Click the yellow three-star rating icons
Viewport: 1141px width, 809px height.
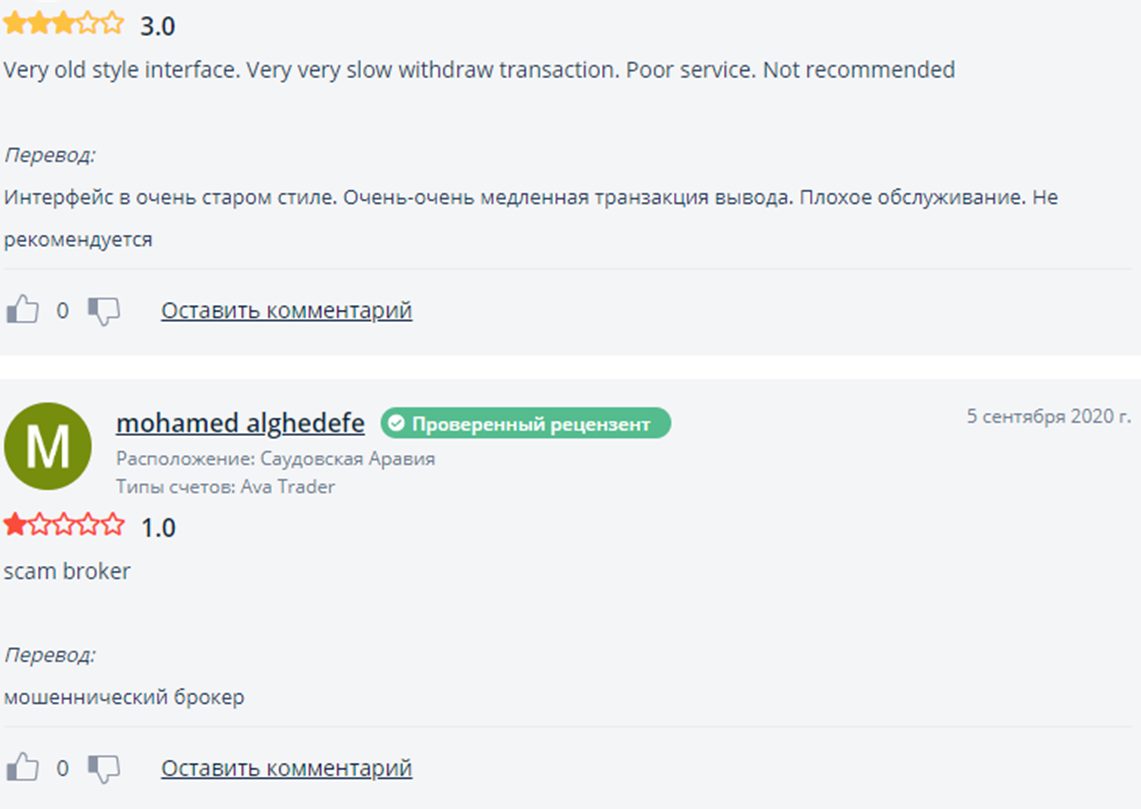pyautogui.click(x=64, y=23)
